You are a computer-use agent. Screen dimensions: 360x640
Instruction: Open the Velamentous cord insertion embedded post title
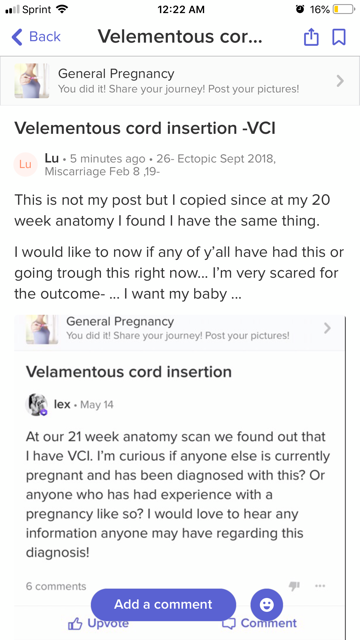point(129,372)
